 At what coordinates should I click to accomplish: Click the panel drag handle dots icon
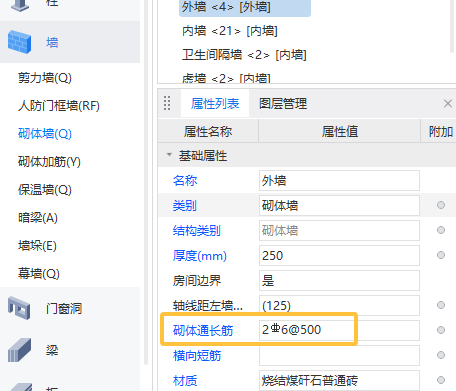(x=167, y=103)
